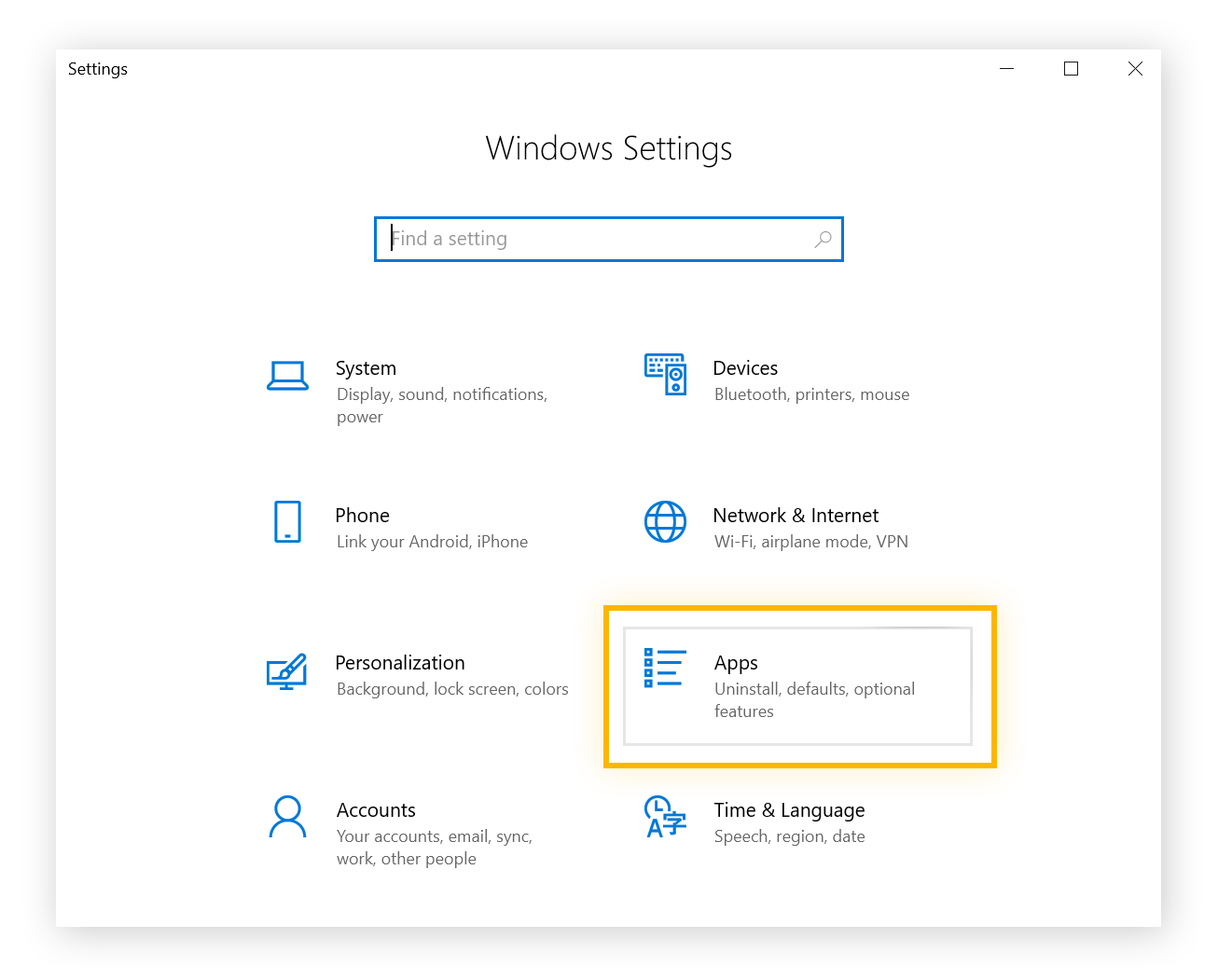This screenshot has width=1218, height=980.
Task: Click the Devices keyboard and speaker icon
Action: (x=665, y=374)
